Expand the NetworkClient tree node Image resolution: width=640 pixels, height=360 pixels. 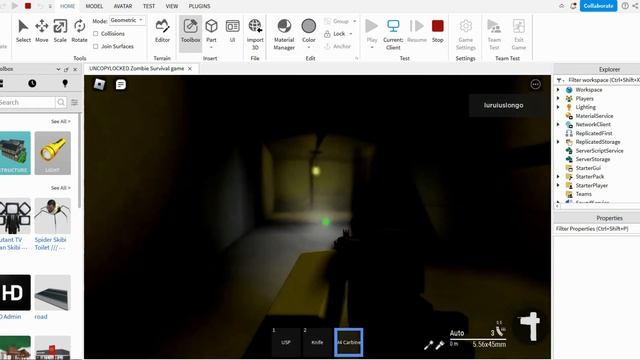click(558, 124)
